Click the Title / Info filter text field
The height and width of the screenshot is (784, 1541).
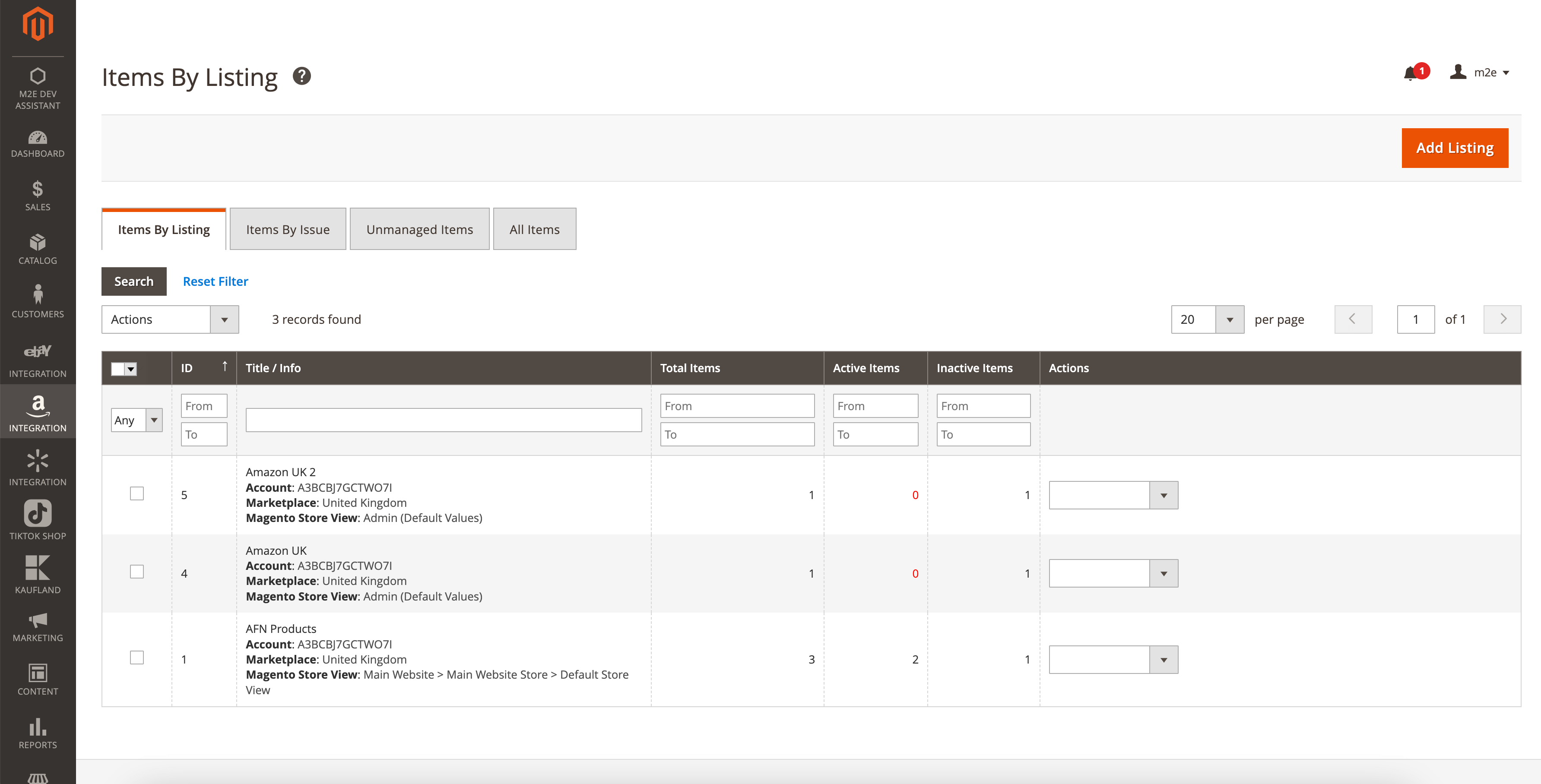443,420
